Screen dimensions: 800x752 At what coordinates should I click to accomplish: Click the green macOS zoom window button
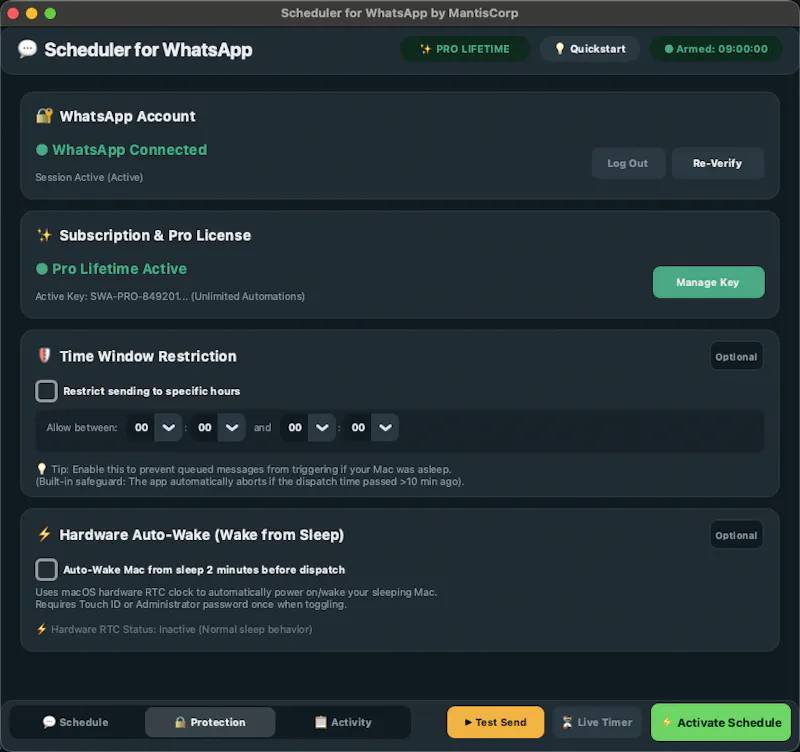(50, 13)
